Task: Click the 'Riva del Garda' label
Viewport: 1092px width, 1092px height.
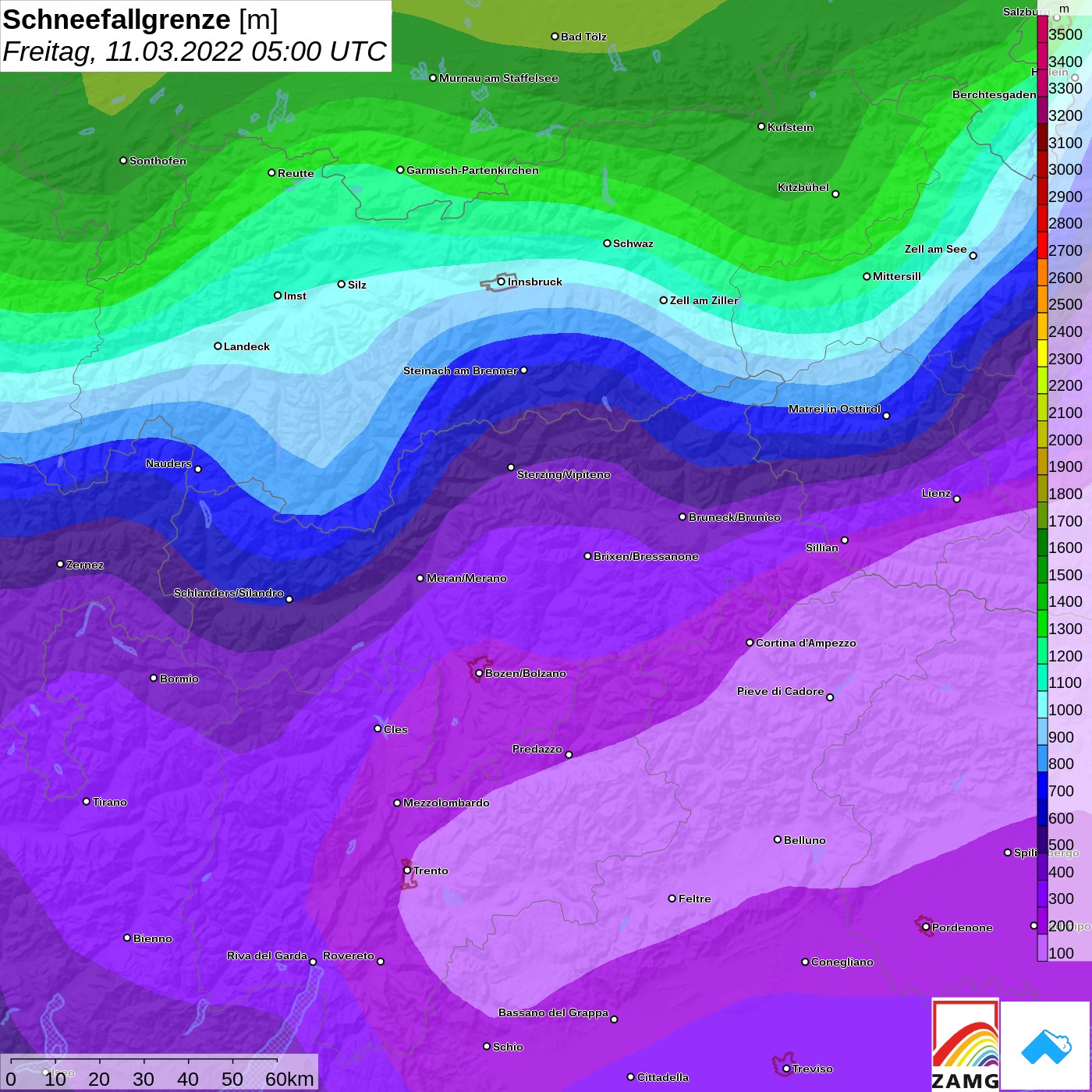Action: (267, 955)
